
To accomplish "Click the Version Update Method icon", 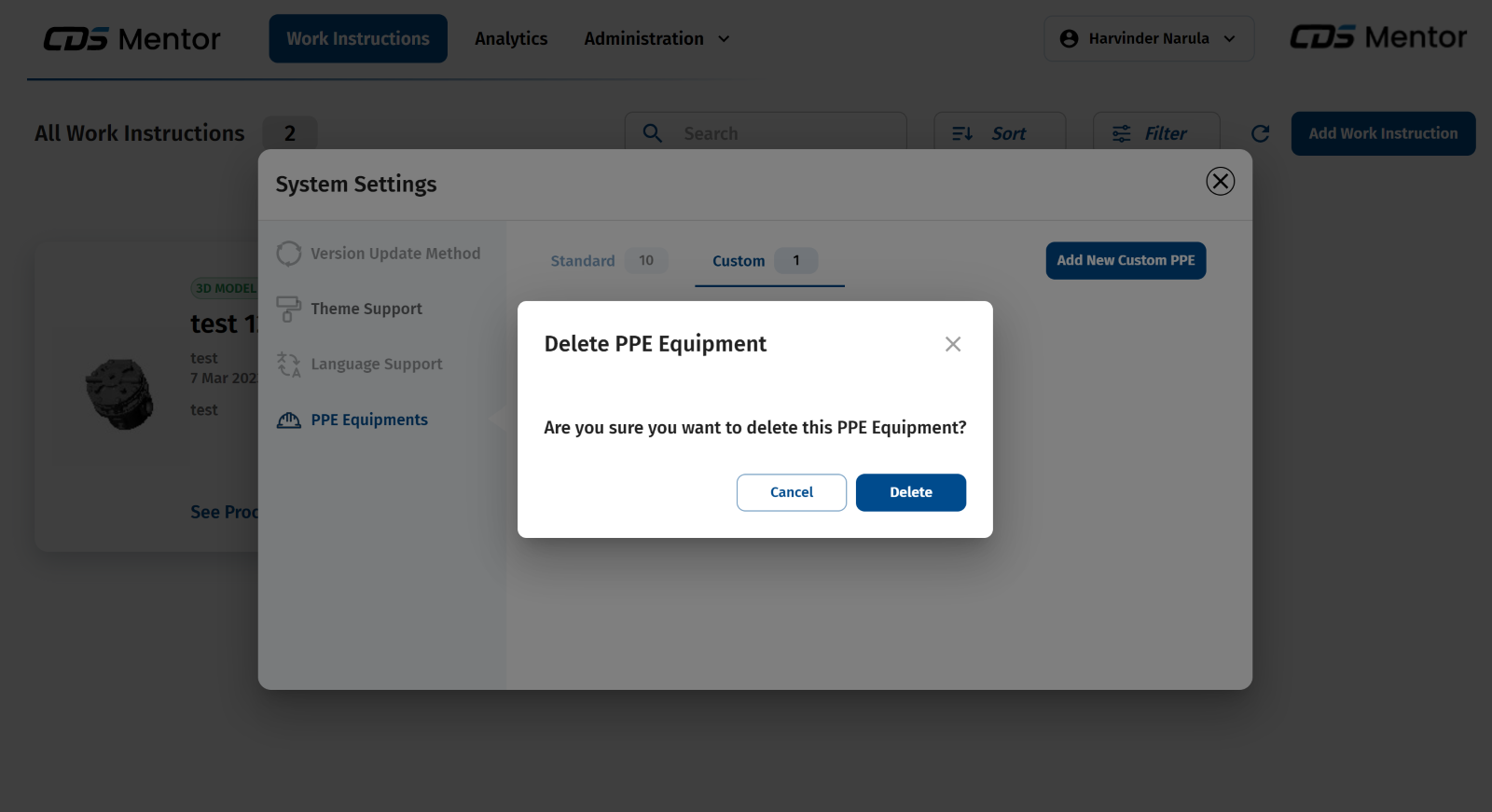I will (289, 254).
